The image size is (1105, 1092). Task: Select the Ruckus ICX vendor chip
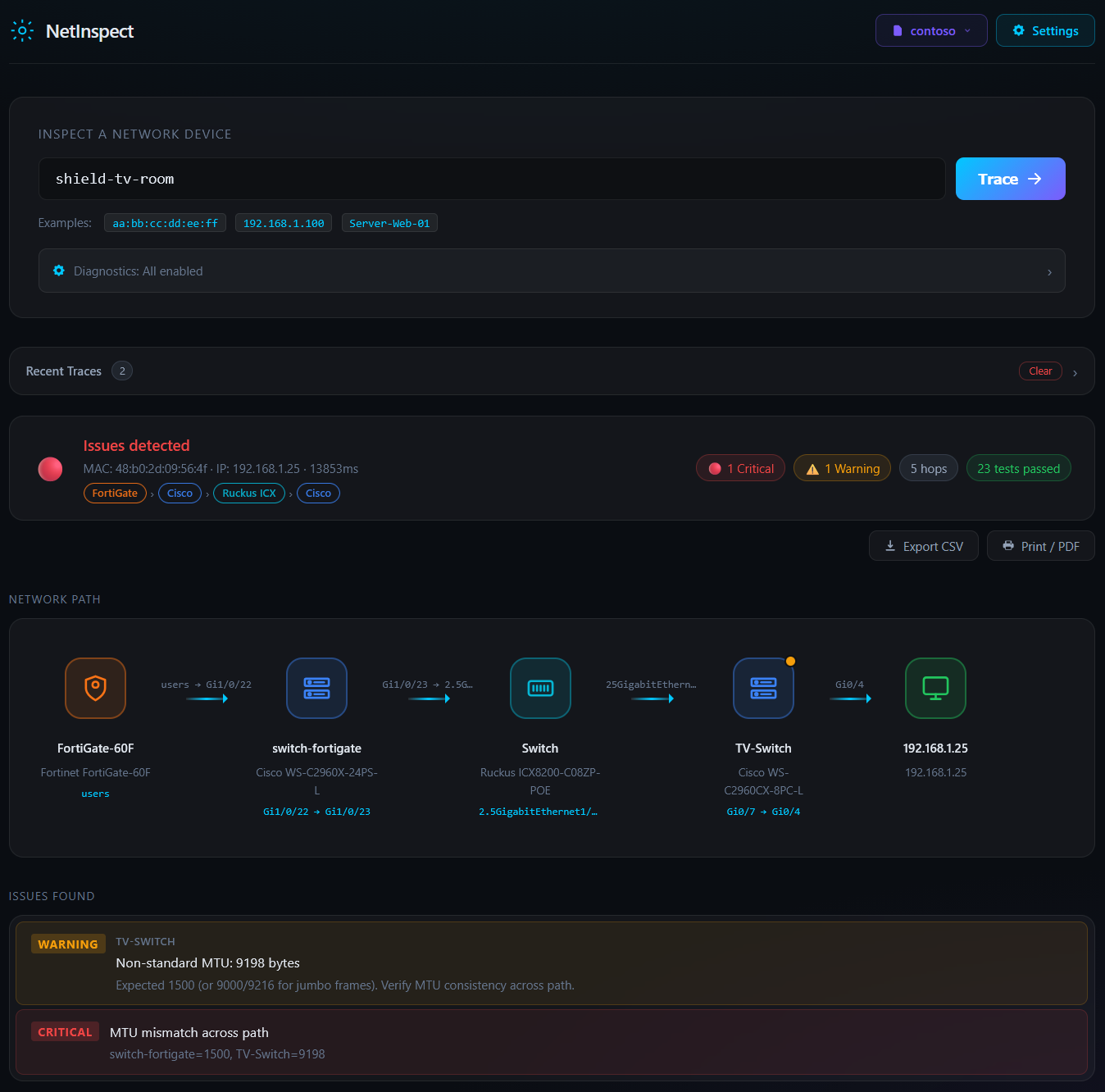pos(249,493)
